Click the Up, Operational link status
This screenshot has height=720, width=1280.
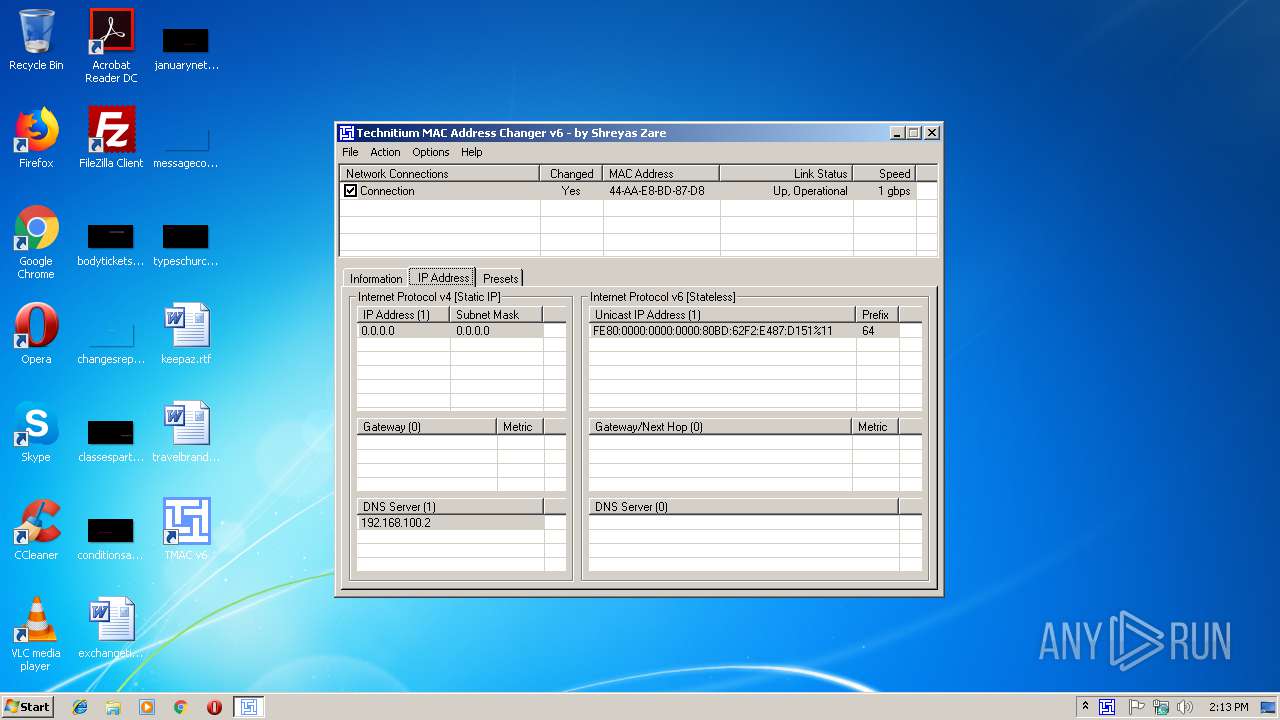pos(810,191)
